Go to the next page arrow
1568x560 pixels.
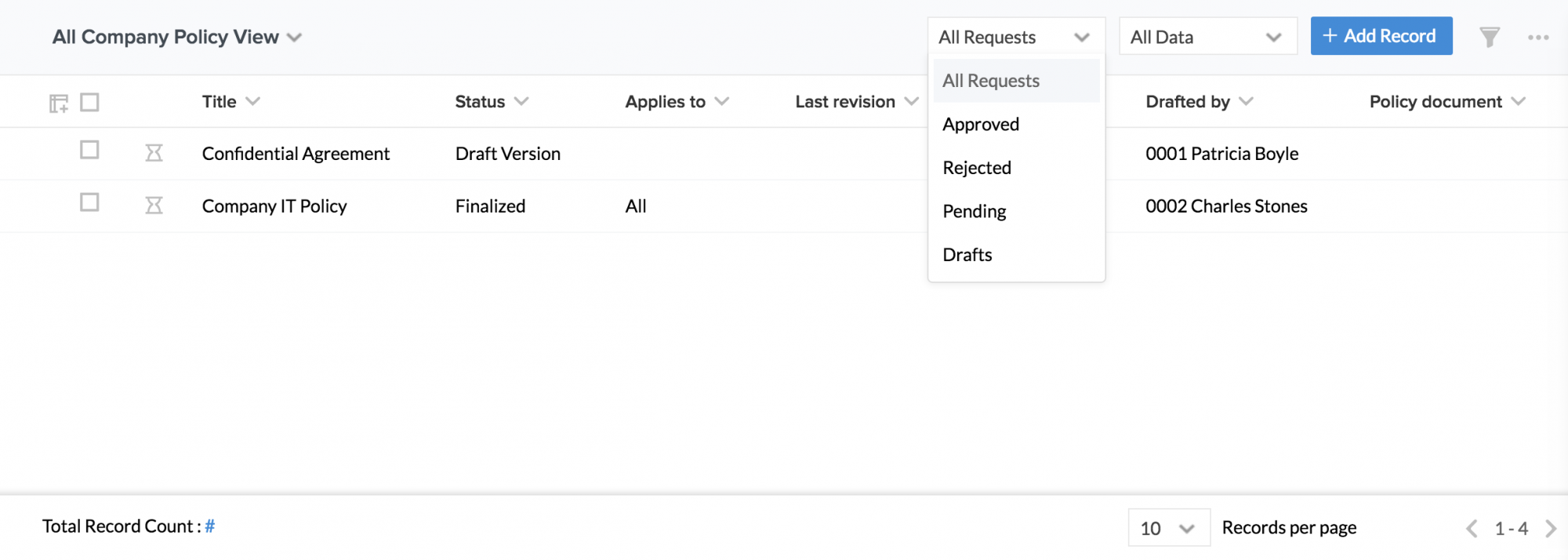[x=1550, y=529]
